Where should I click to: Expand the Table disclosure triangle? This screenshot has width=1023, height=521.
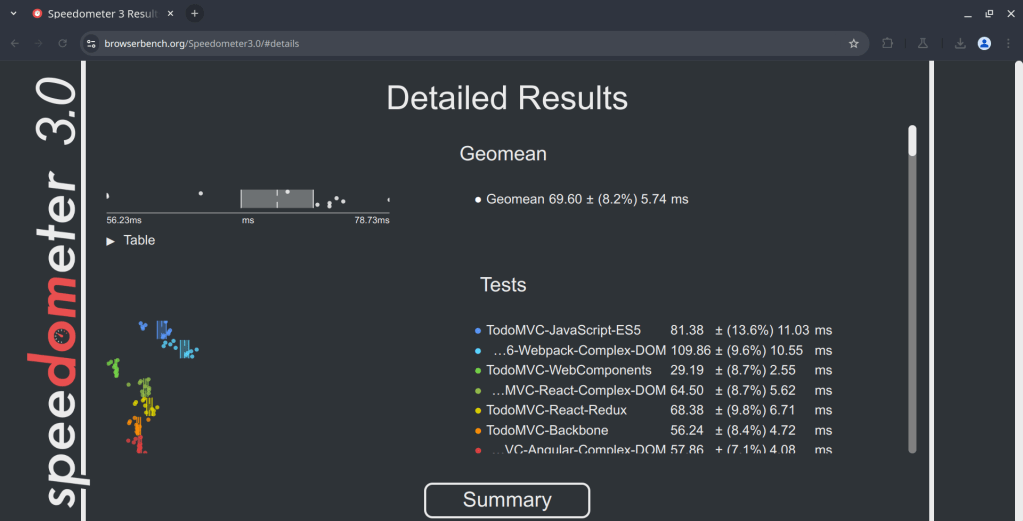[111, 241]
